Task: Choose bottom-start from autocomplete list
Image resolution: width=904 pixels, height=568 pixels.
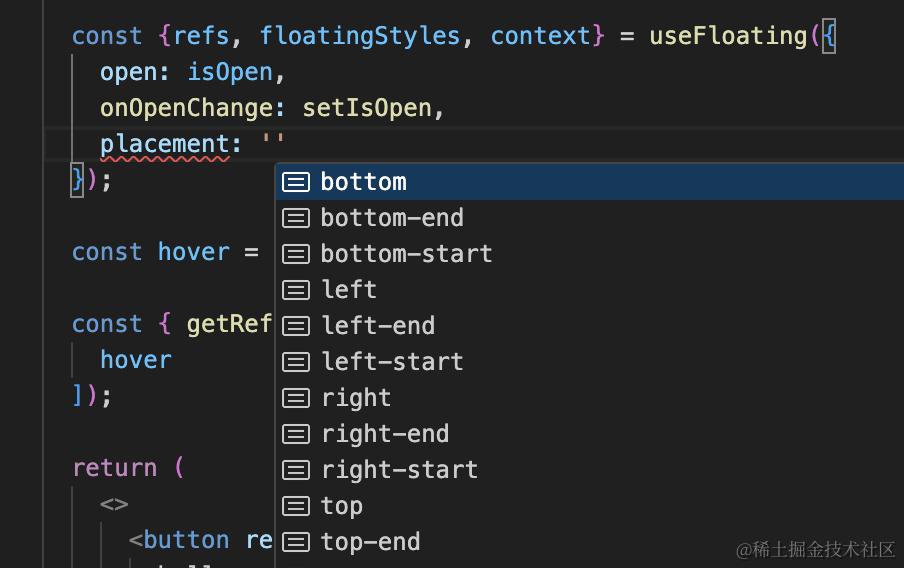Action: [x=406, y=254]
